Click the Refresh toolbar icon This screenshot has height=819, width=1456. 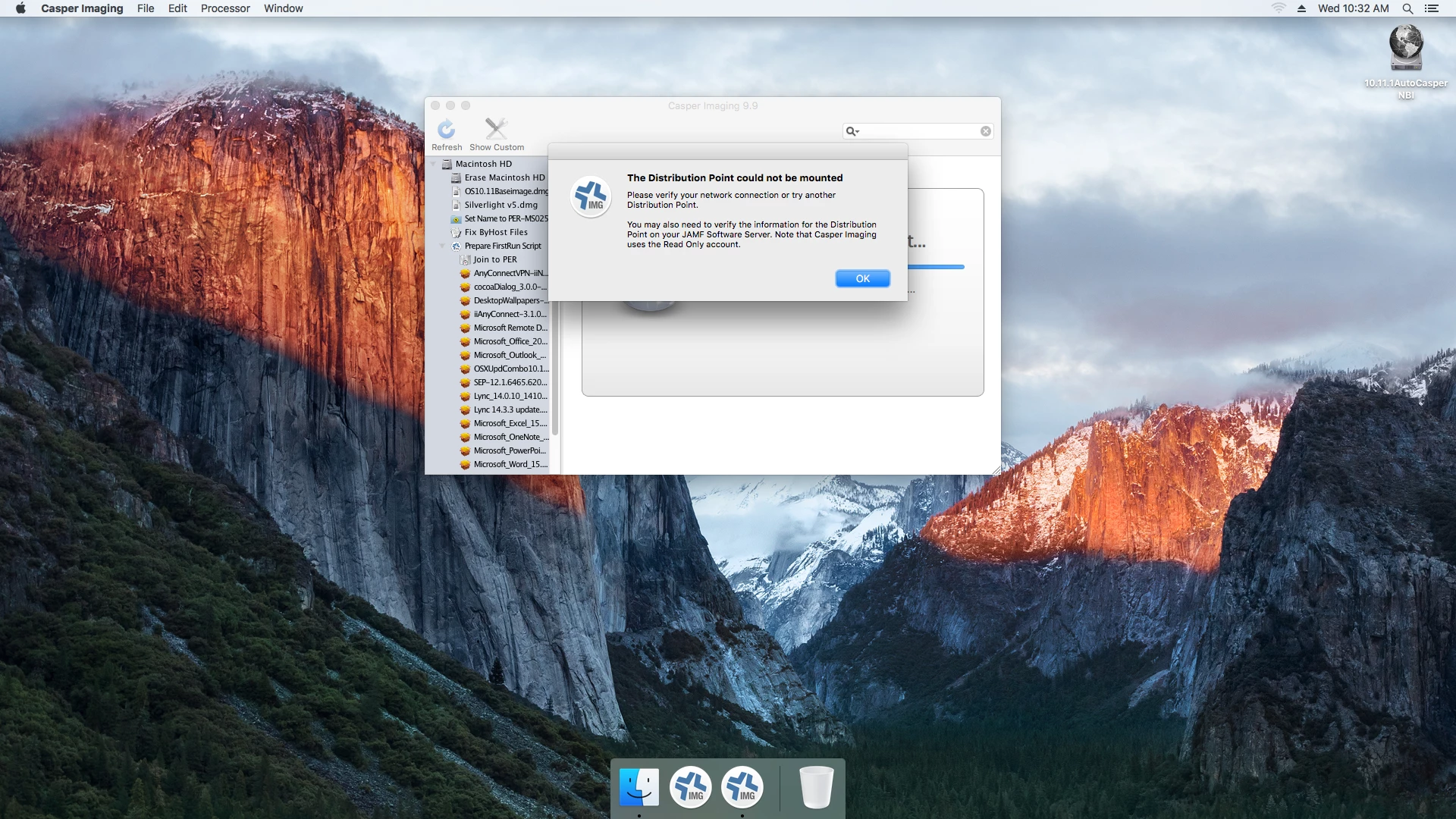click(x=446, y=130)
